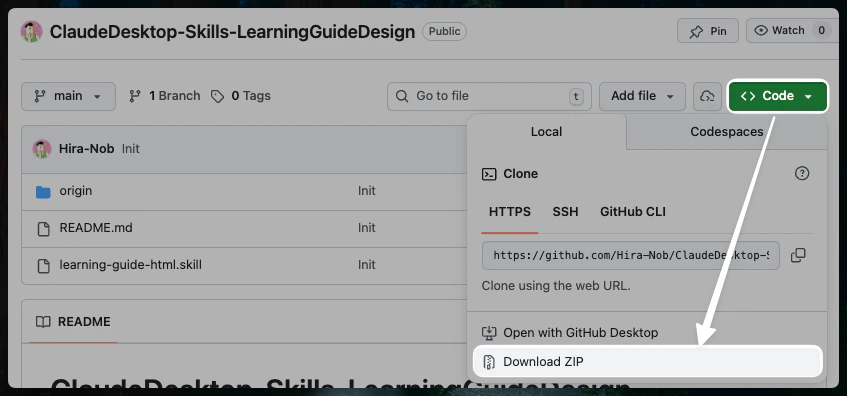Click the watcher count 0 badge
This screenshot has height=396, width=847.
point(821,30)
